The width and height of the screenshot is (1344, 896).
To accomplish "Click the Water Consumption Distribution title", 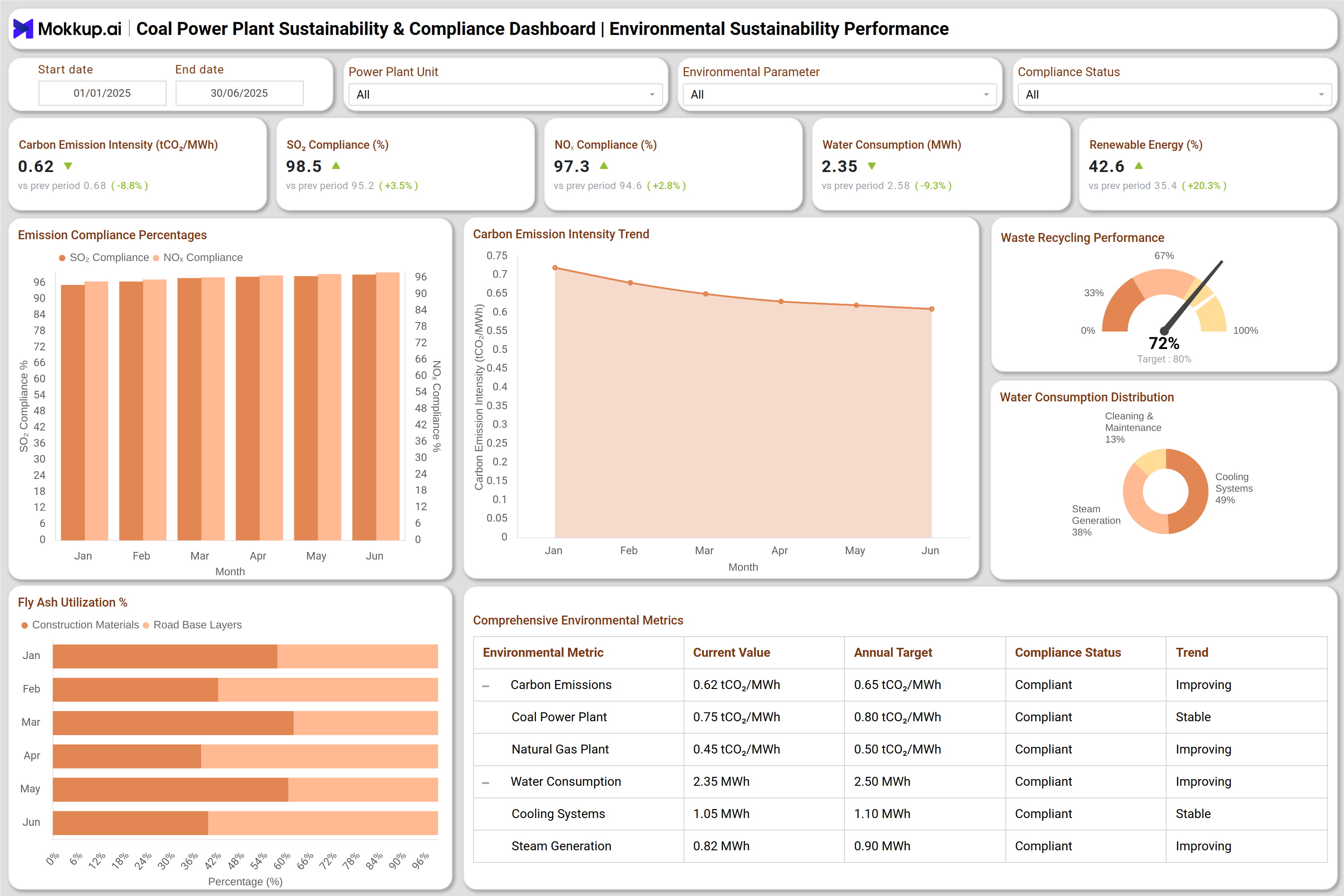I will coord(1087,397).
